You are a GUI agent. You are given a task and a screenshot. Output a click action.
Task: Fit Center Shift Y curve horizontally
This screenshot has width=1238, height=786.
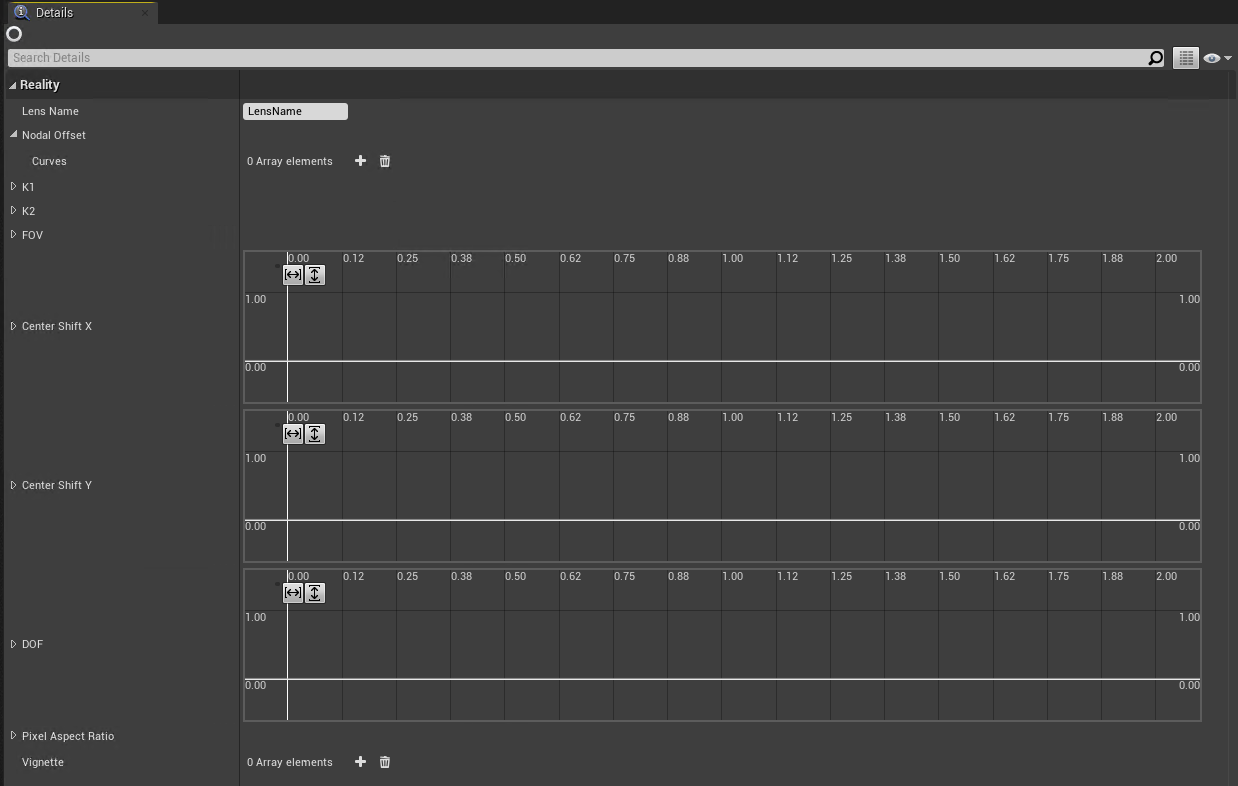click(293, 434)
